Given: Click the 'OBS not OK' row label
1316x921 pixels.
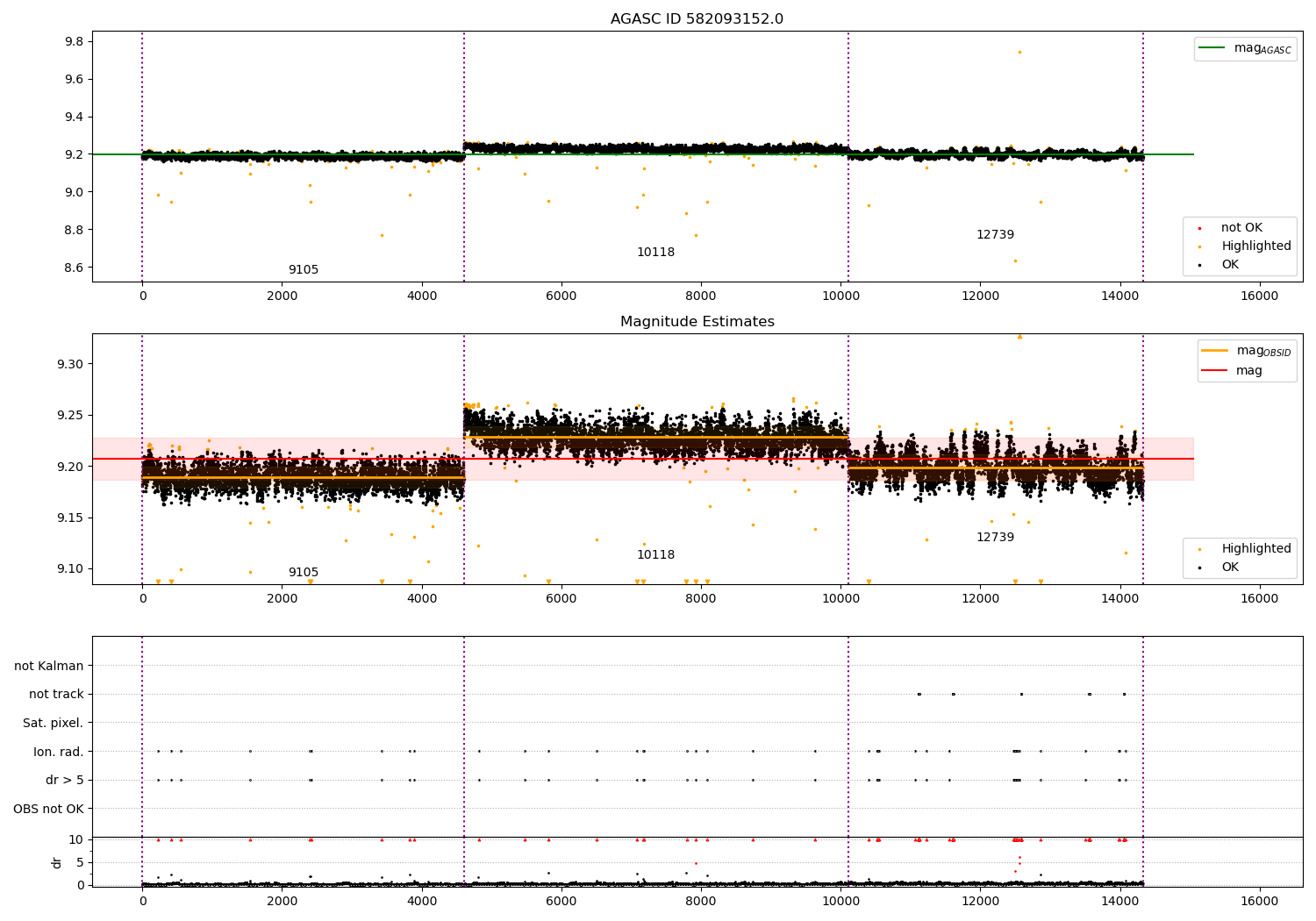Looking at the screenshot, I should pos(48,809).
